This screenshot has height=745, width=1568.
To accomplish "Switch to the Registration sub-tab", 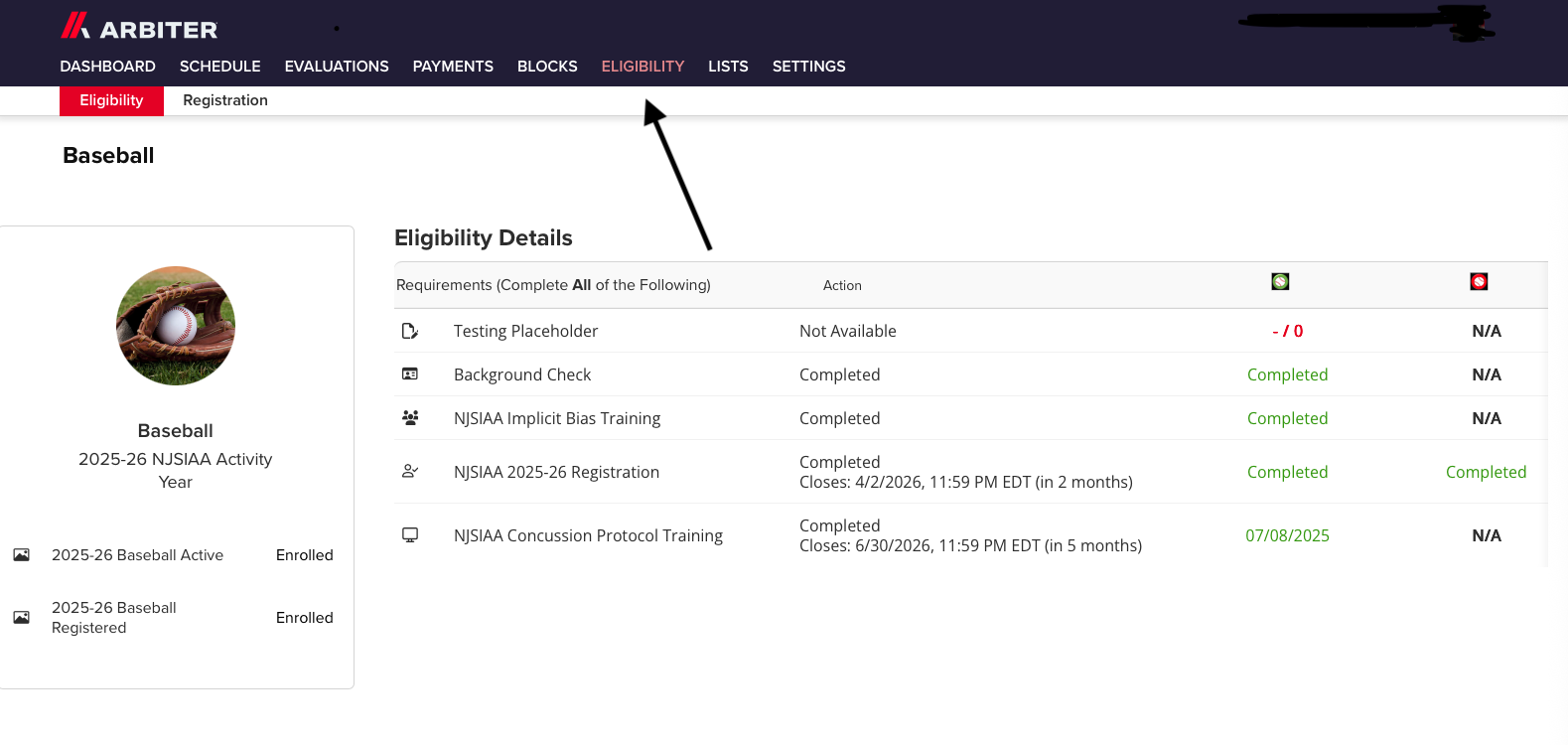I will pos(225,100).
